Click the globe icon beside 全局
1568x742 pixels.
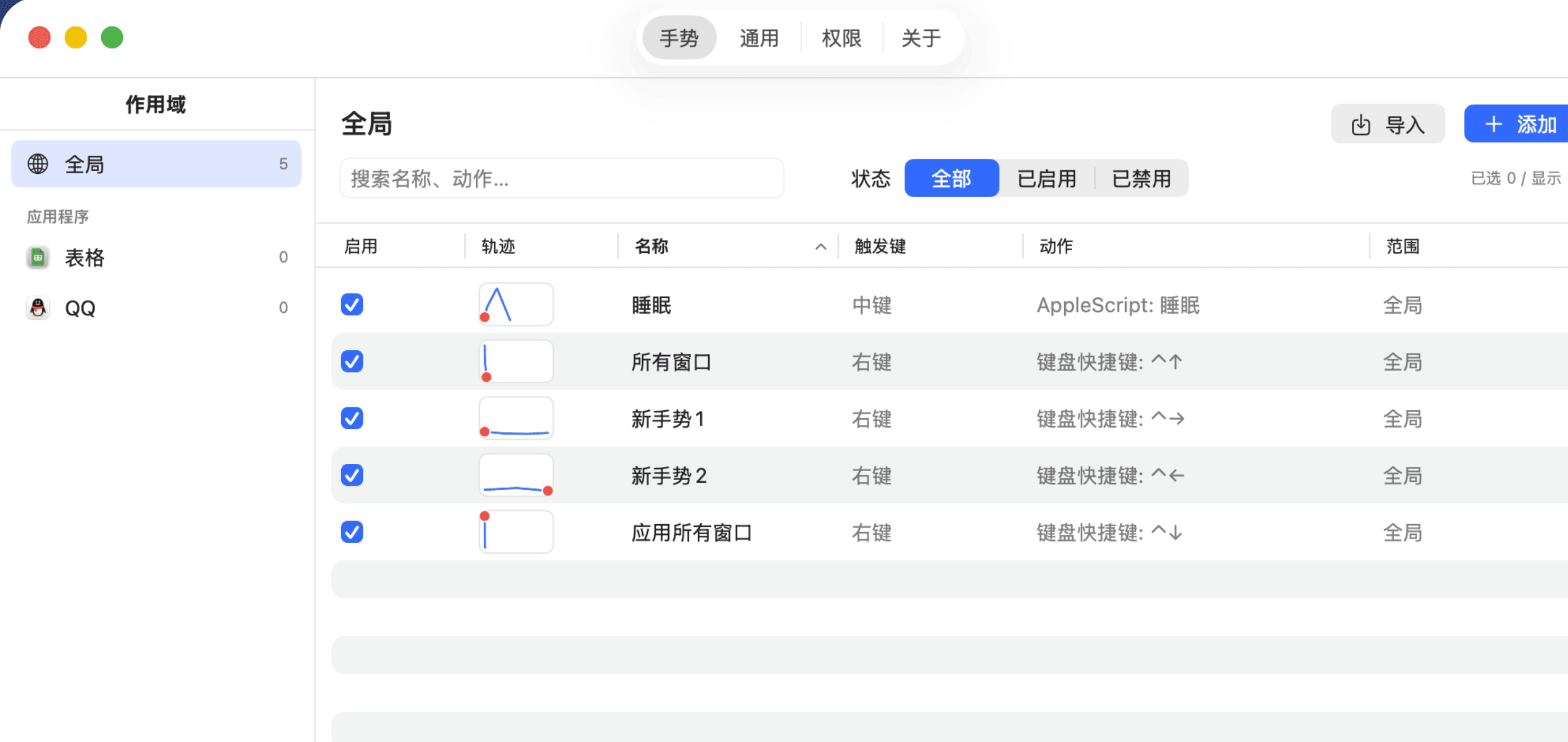(38, 164)
